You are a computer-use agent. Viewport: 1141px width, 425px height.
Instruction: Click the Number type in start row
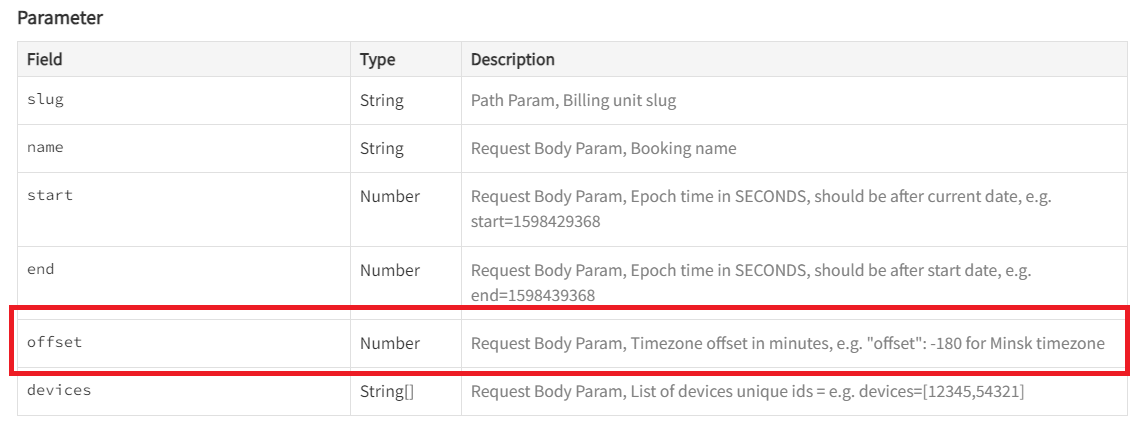(x=390, y=196)
